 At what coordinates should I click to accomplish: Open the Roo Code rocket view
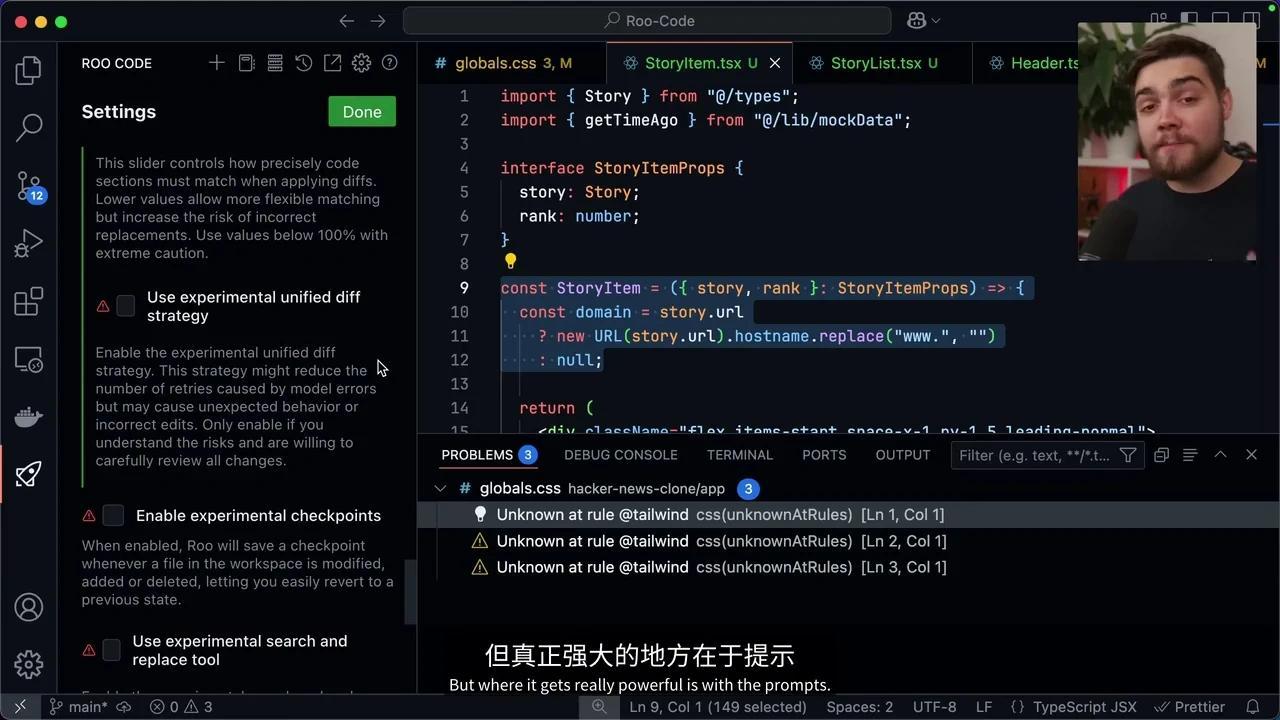(29, 474)
